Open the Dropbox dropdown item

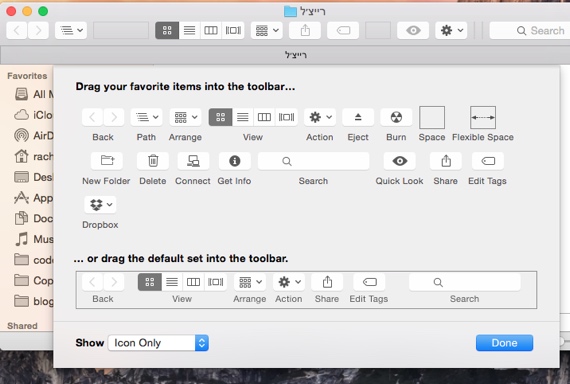click(x=100, y=205)
